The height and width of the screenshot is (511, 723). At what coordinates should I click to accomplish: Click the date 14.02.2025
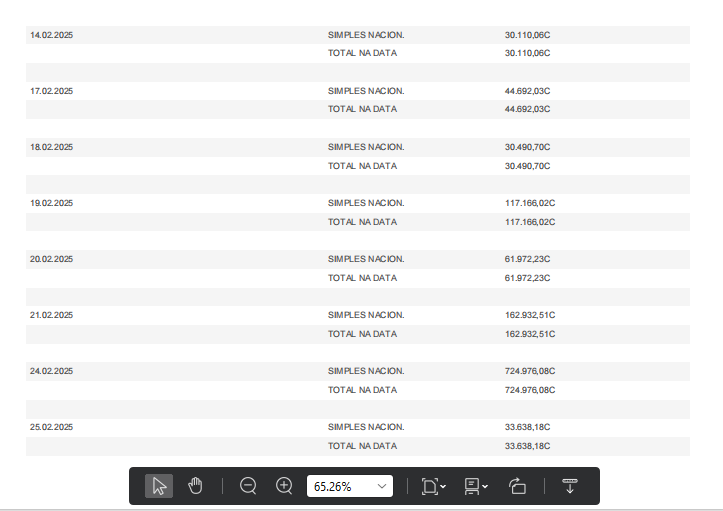[x=52, y=35]
